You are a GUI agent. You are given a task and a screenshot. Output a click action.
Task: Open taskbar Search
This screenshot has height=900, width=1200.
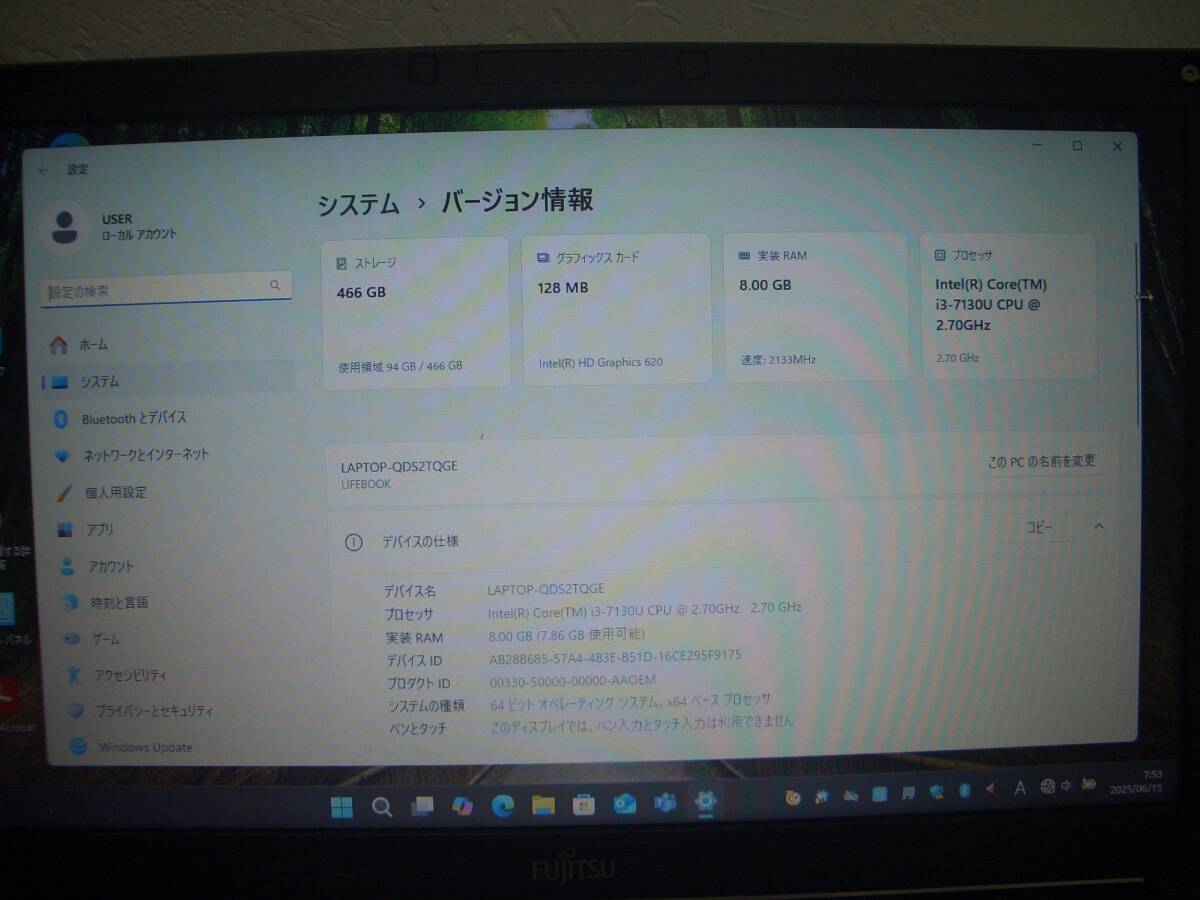(x=382, y=806)
